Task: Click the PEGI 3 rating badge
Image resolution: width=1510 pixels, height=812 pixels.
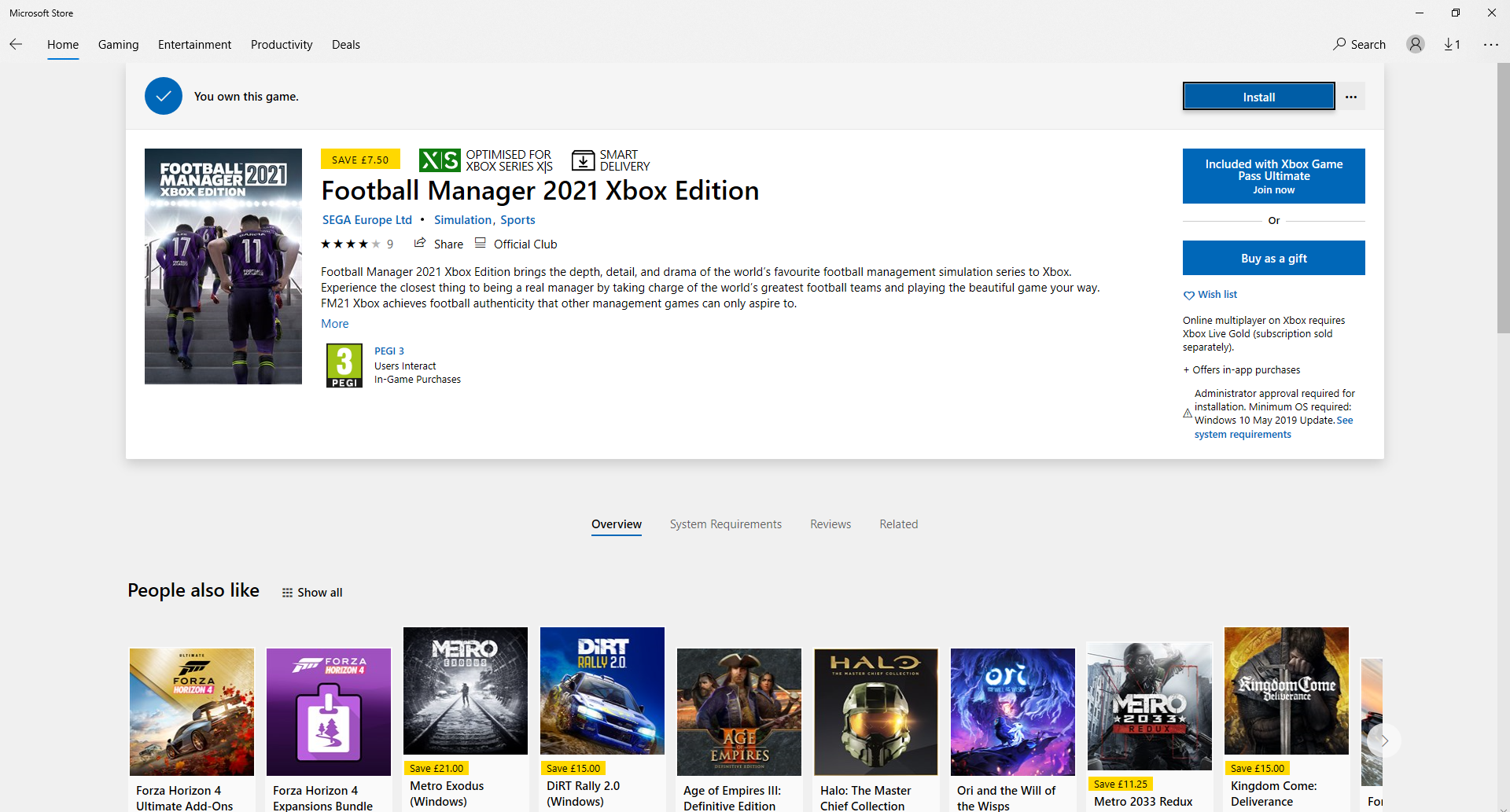Action: (x=344, y=366)
